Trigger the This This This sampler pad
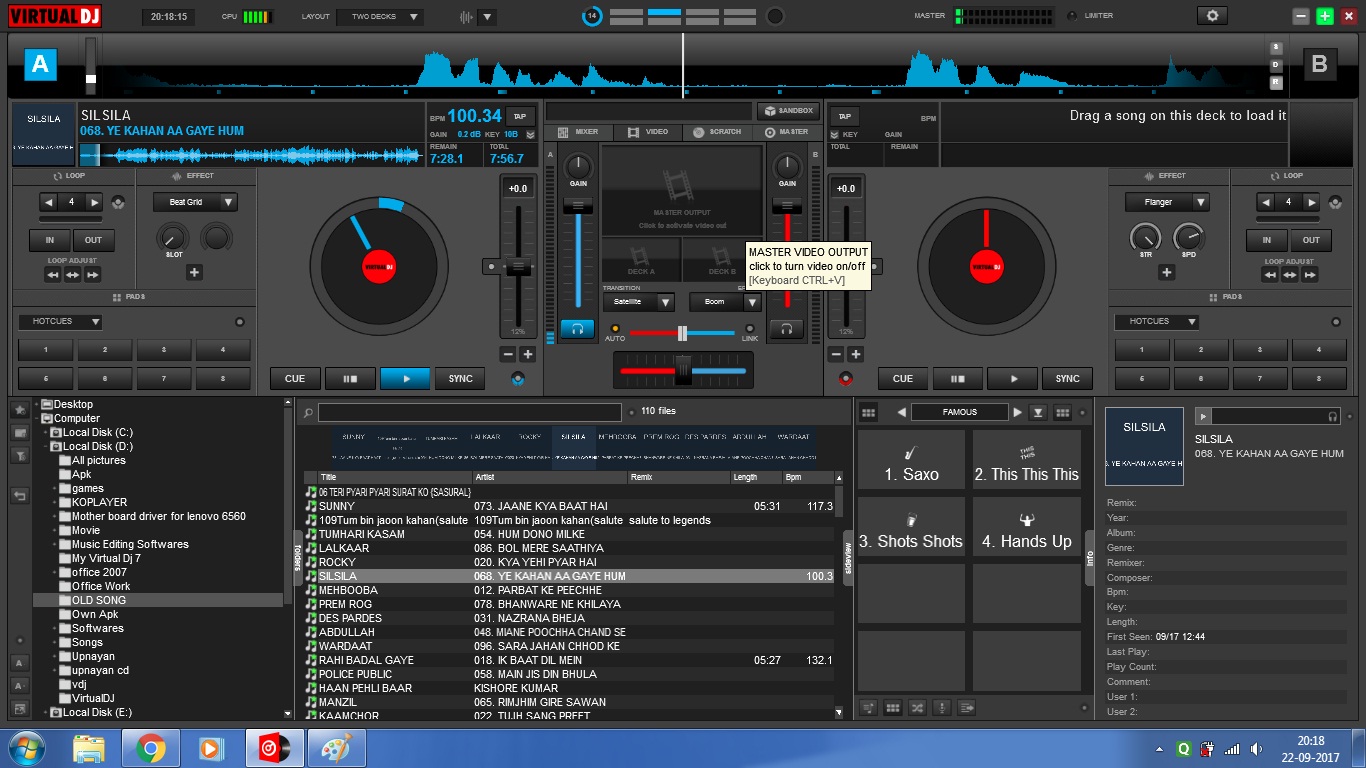Screen dimensions: 1366x768 click(x=1027, y=460)
